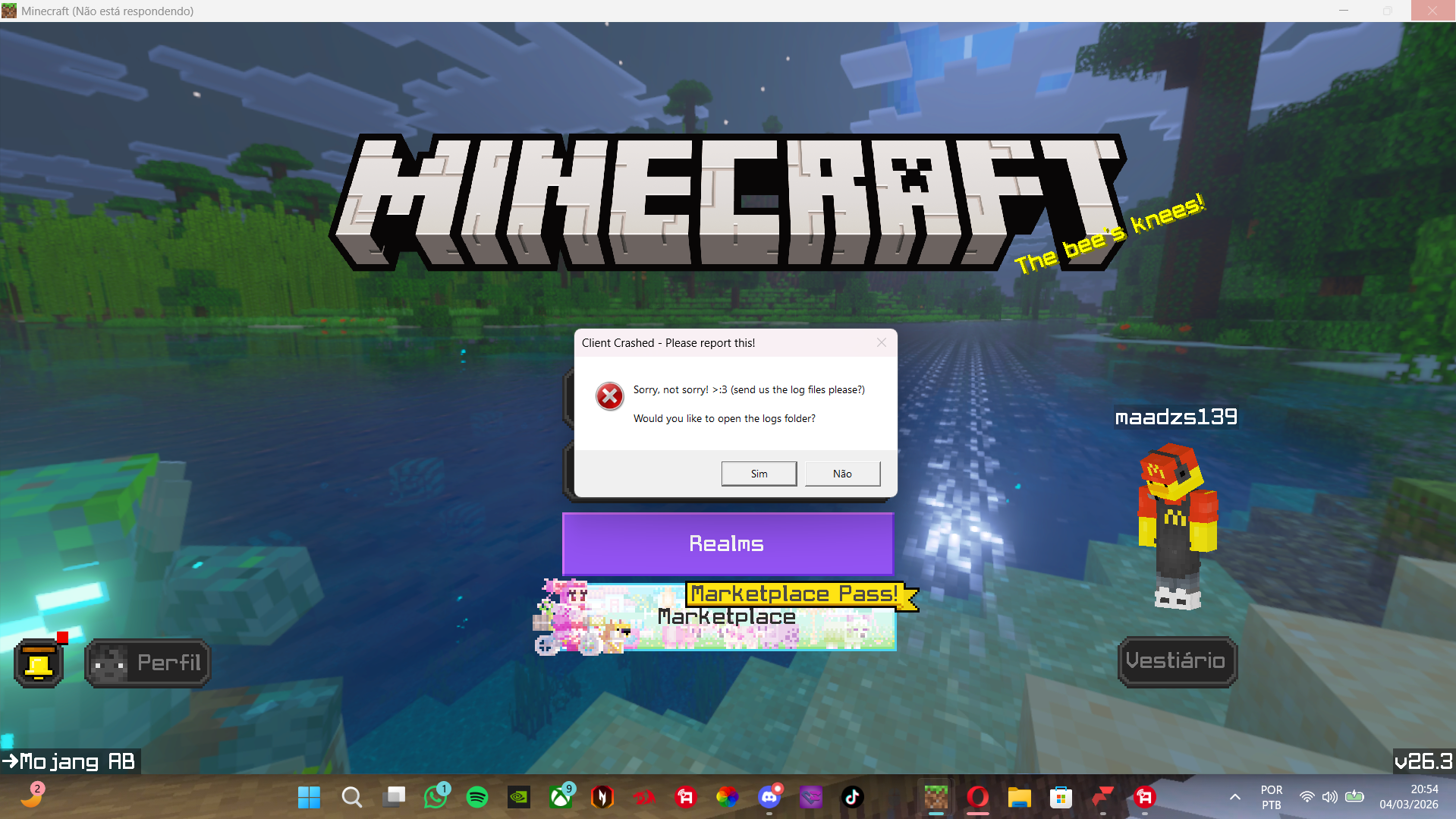Image resolution: width=1456 pixels, height=819 pixels.
Task: Open TikTok from the taskbar
Action: (852, 797)
